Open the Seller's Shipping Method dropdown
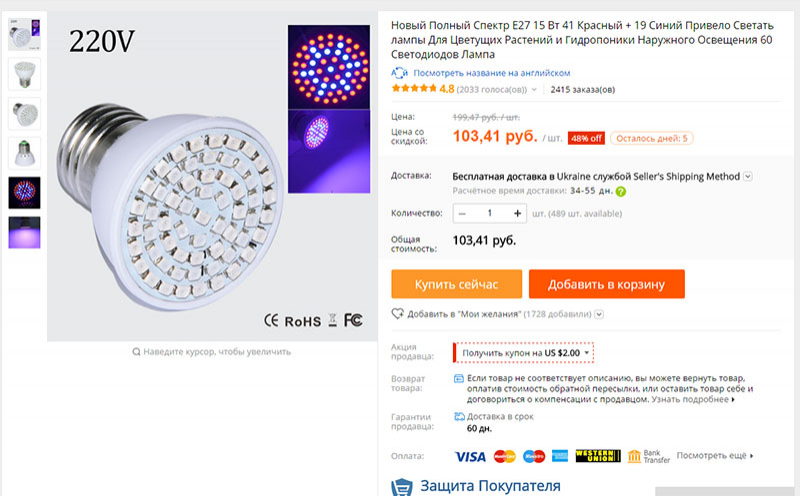Viewport: 800px width, 496px height. (748, 177)
